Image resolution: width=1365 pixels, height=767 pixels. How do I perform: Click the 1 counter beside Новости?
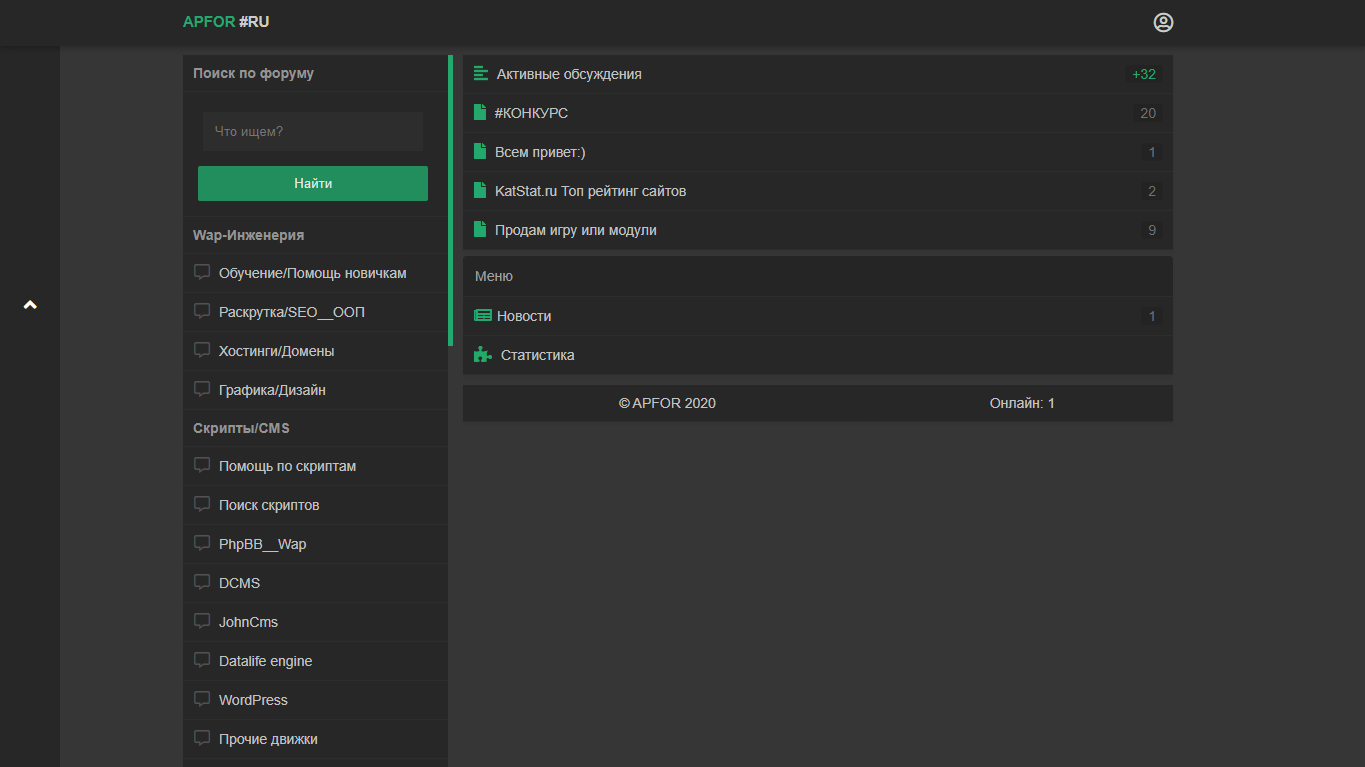click(x=1152, y=316)
